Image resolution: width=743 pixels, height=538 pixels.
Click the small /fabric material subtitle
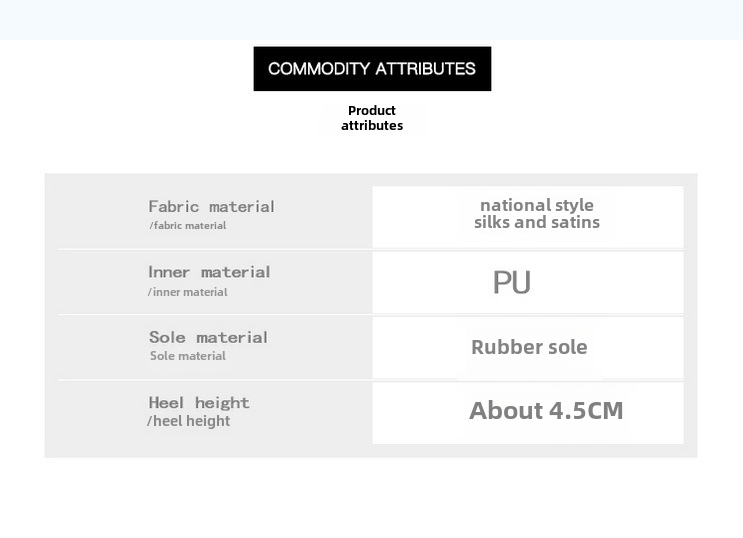click(x=188, y=226)
